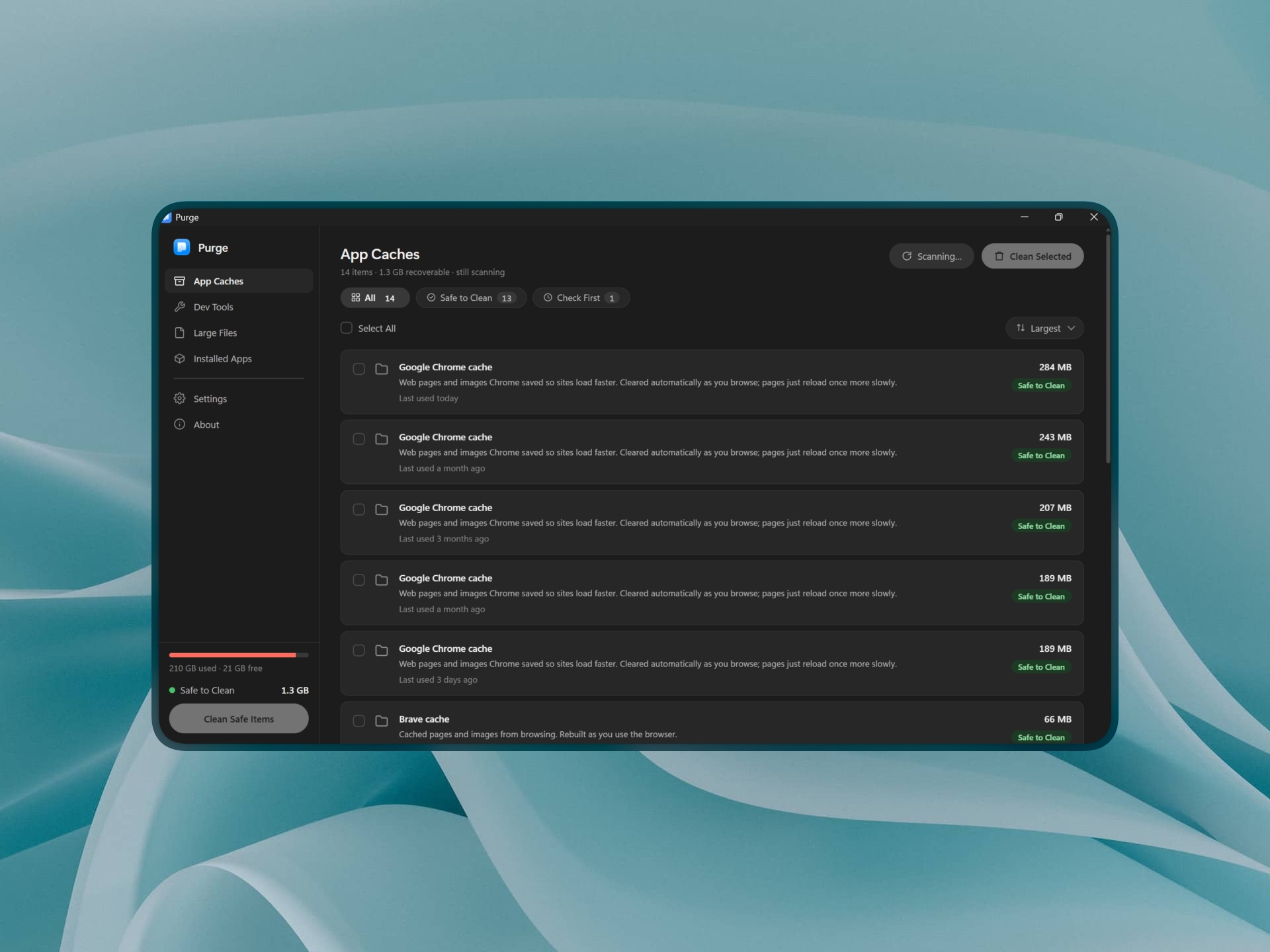Click the '207 MB' size value
This screenshot has width=1270, height=952.
pyautogui.click(x=1055, y=508)
